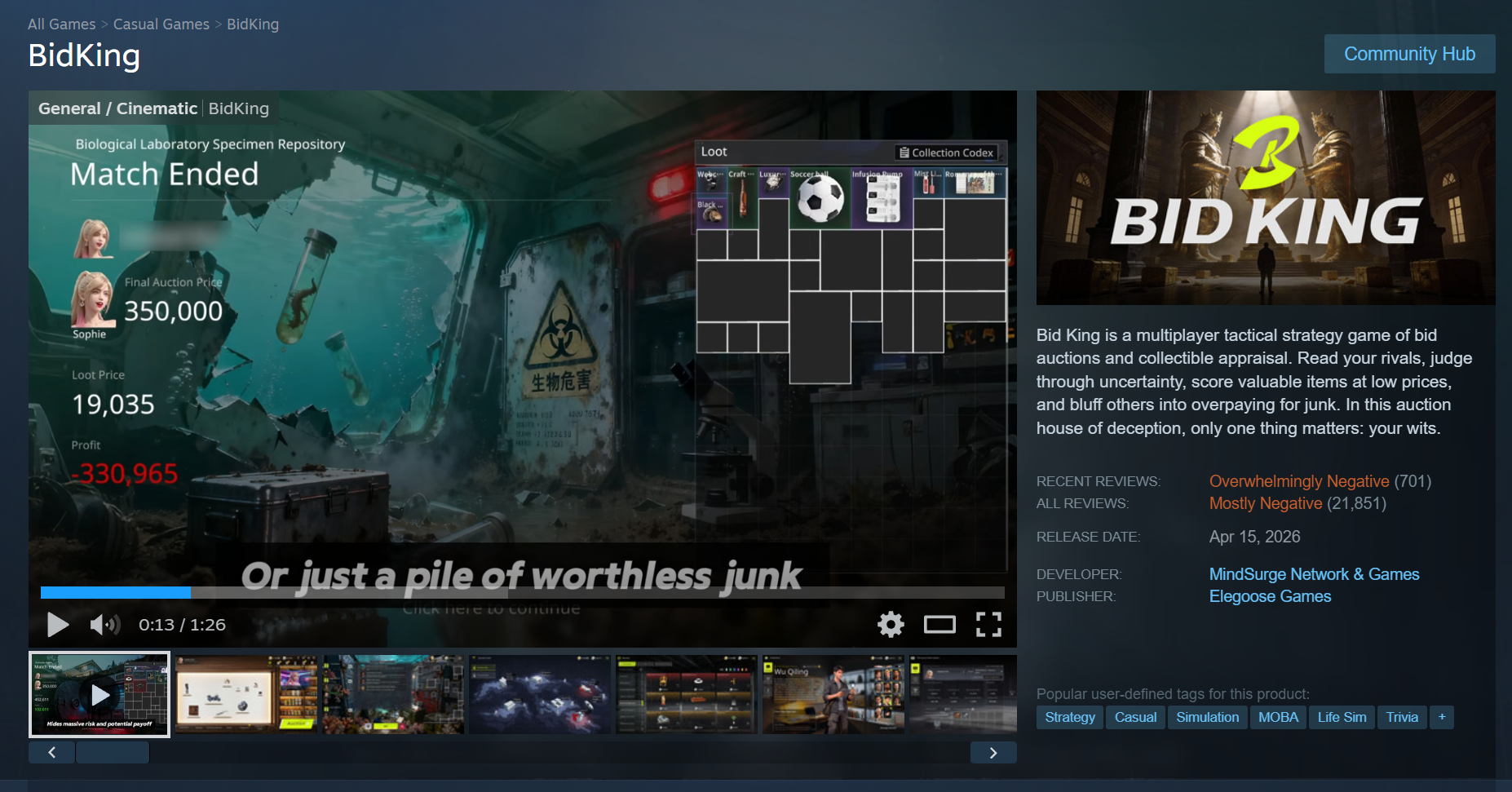1512x792 pixels.
Task: Go to All Games breadcrumb
Action: point(62,24)
